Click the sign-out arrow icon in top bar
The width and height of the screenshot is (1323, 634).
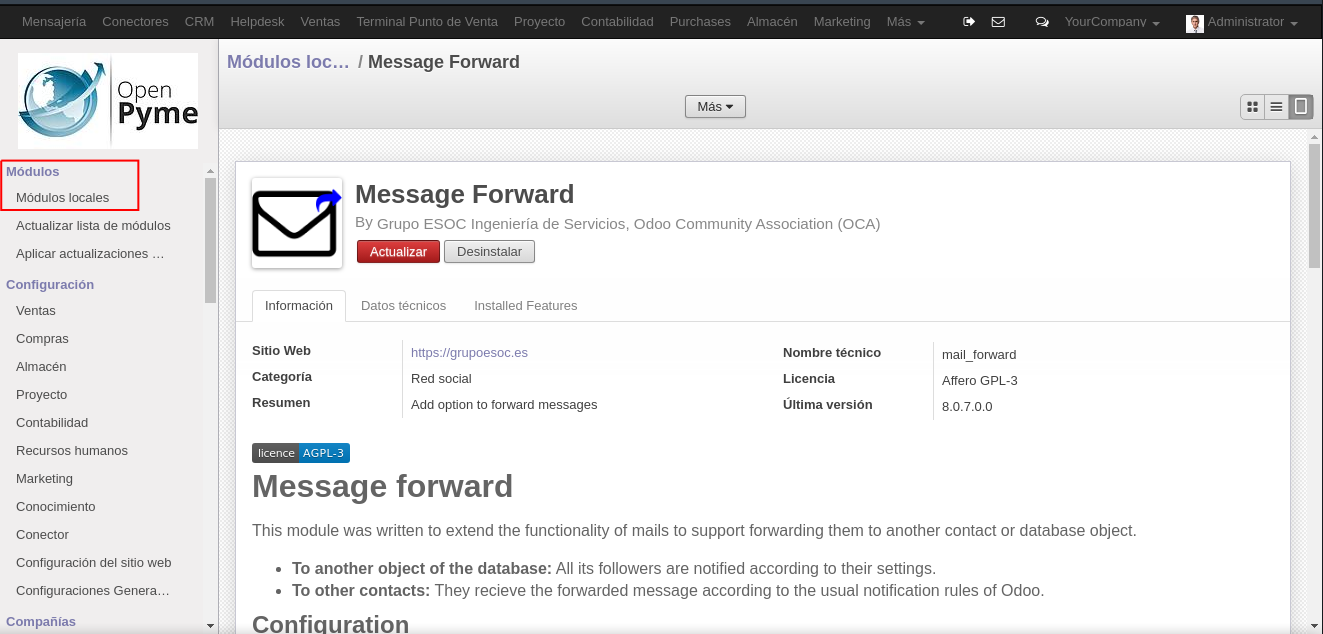point(968,22)
